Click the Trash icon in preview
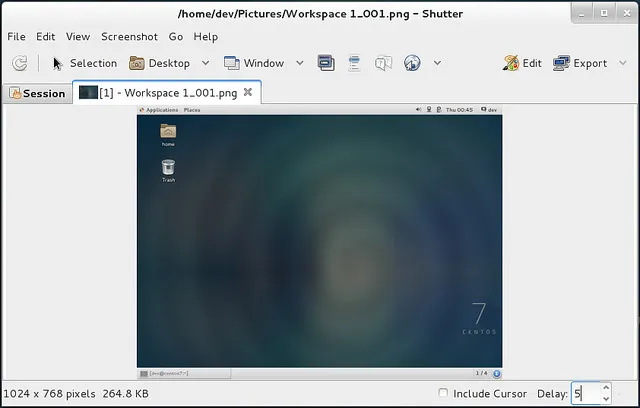This screenshot has width=640, height=408. click(168, 171)
